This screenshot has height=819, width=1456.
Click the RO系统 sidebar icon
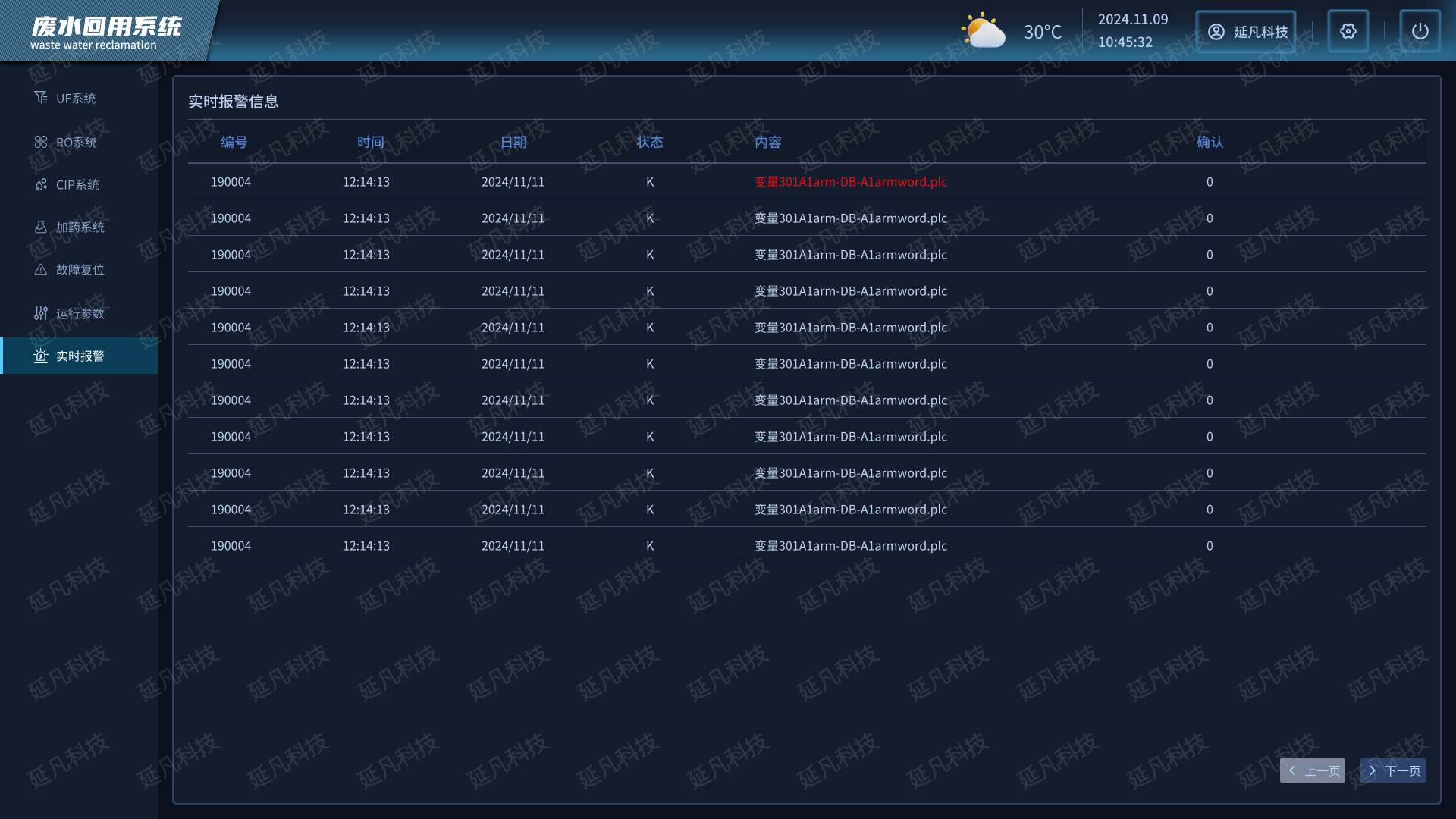(x=41, y=142)
